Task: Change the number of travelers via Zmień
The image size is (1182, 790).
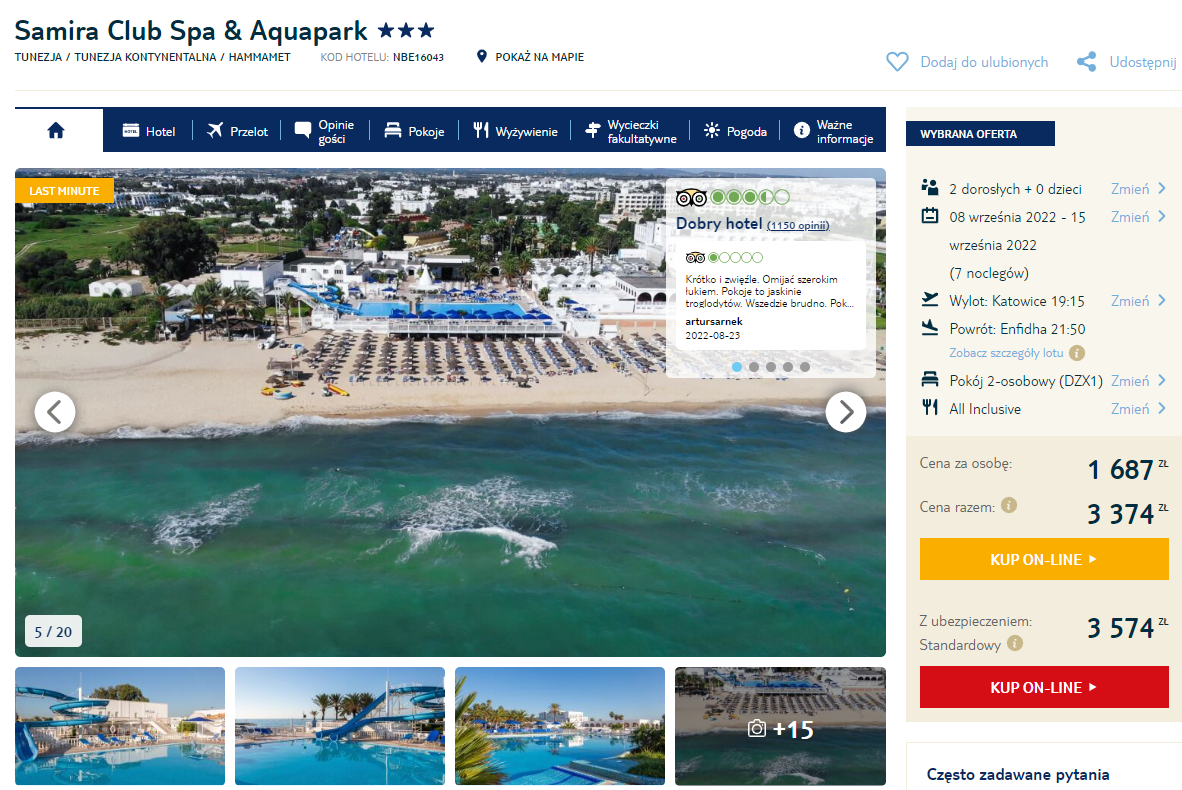Action: 1138,188
